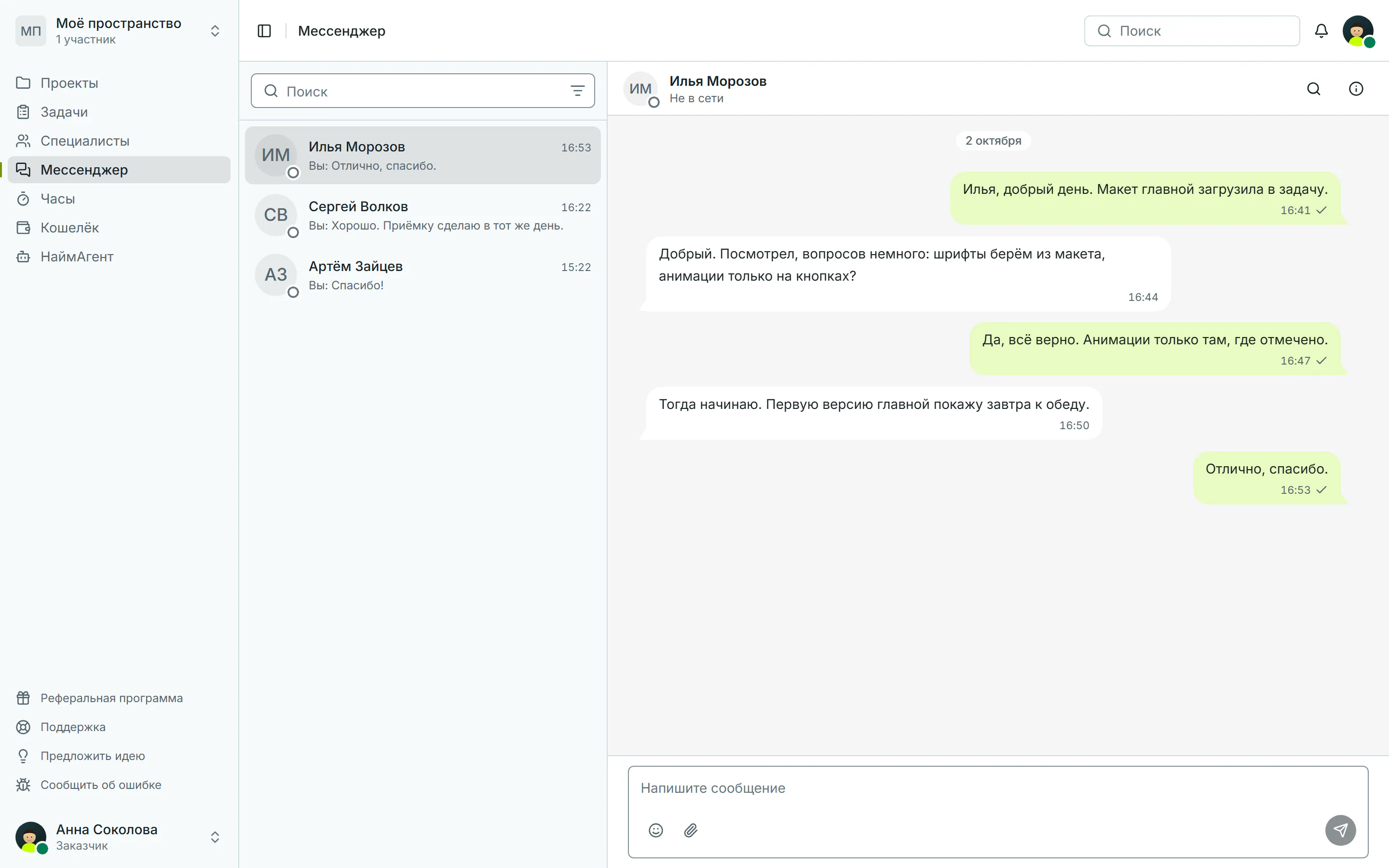Open Часы section
This screenshot has width=1389, height=868.
click(119, 199)
